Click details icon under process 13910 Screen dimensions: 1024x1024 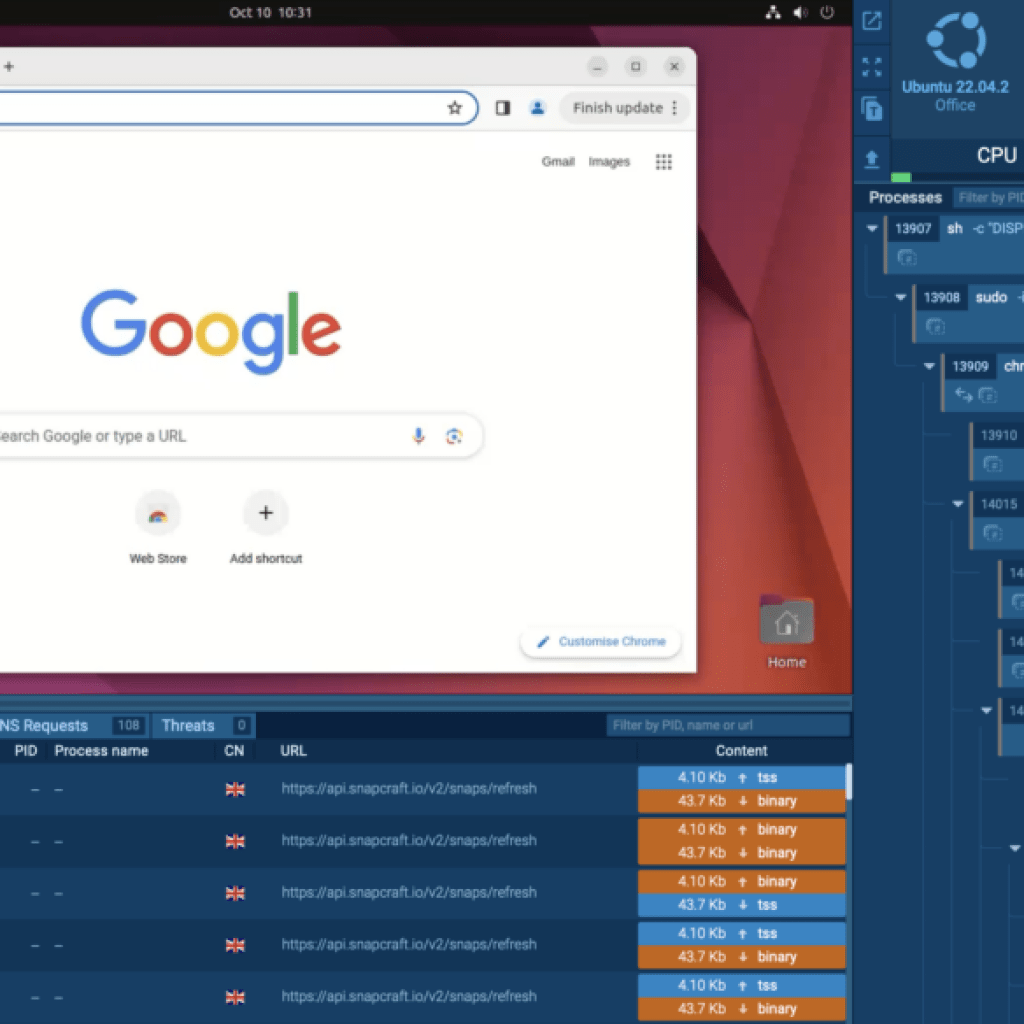coord(993,464)
